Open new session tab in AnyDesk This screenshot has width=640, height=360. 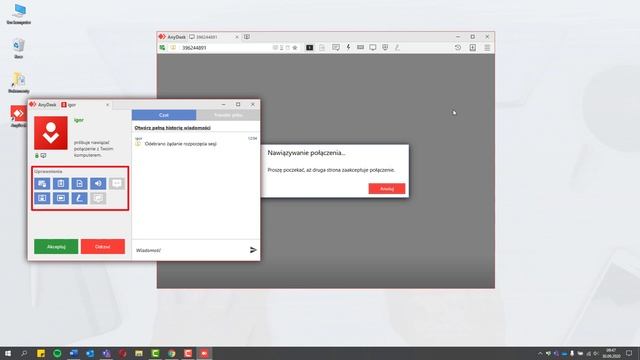coord(247,37)
